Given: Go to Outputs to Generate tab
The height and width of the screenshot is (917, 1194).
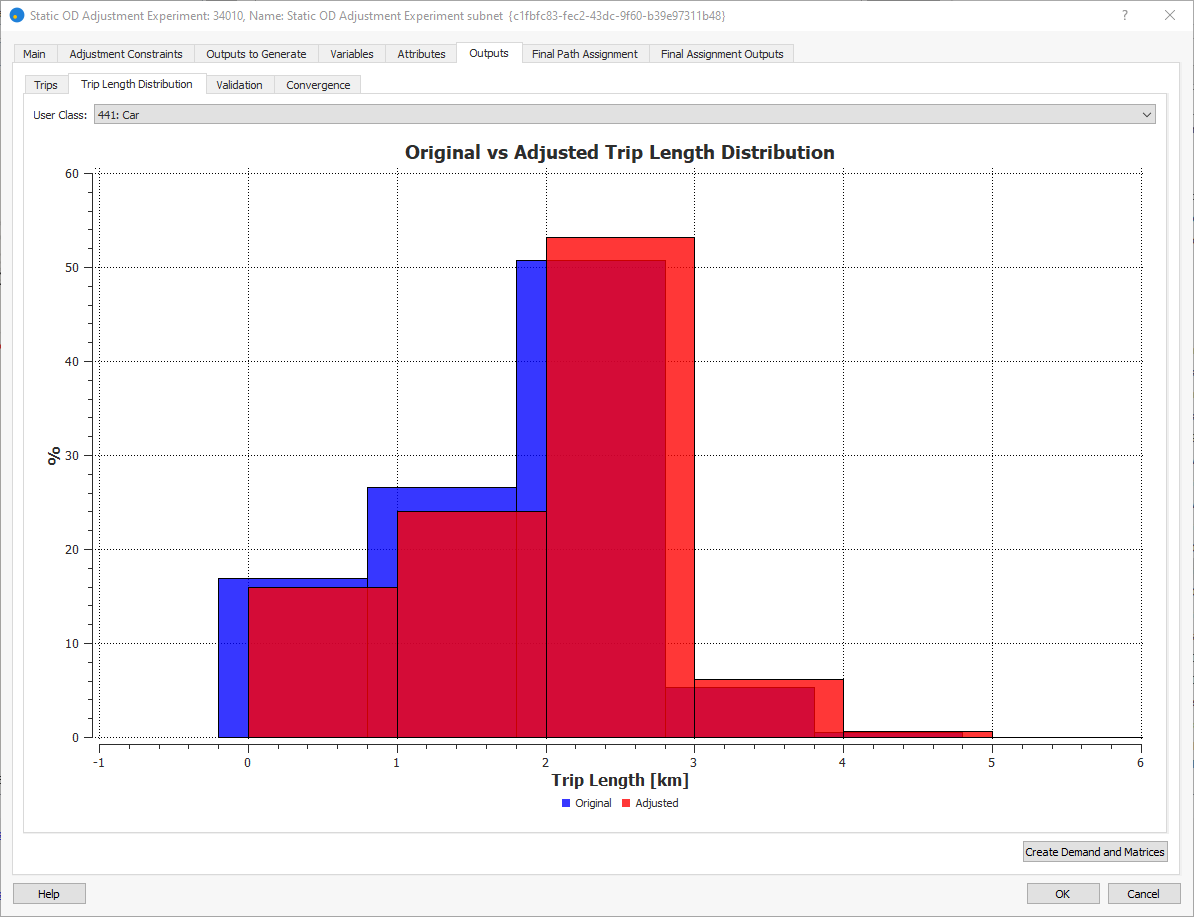Looking at the screenshot, I should coord(256,54).
